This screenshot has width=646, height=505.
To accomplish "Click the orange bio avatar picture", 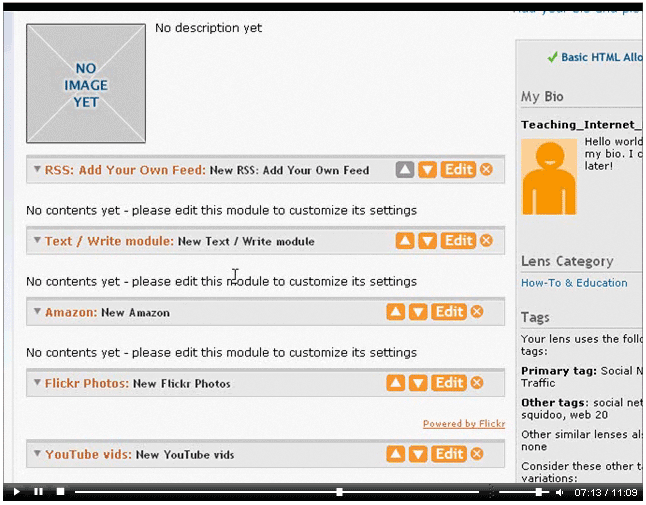I will point(549,176).
